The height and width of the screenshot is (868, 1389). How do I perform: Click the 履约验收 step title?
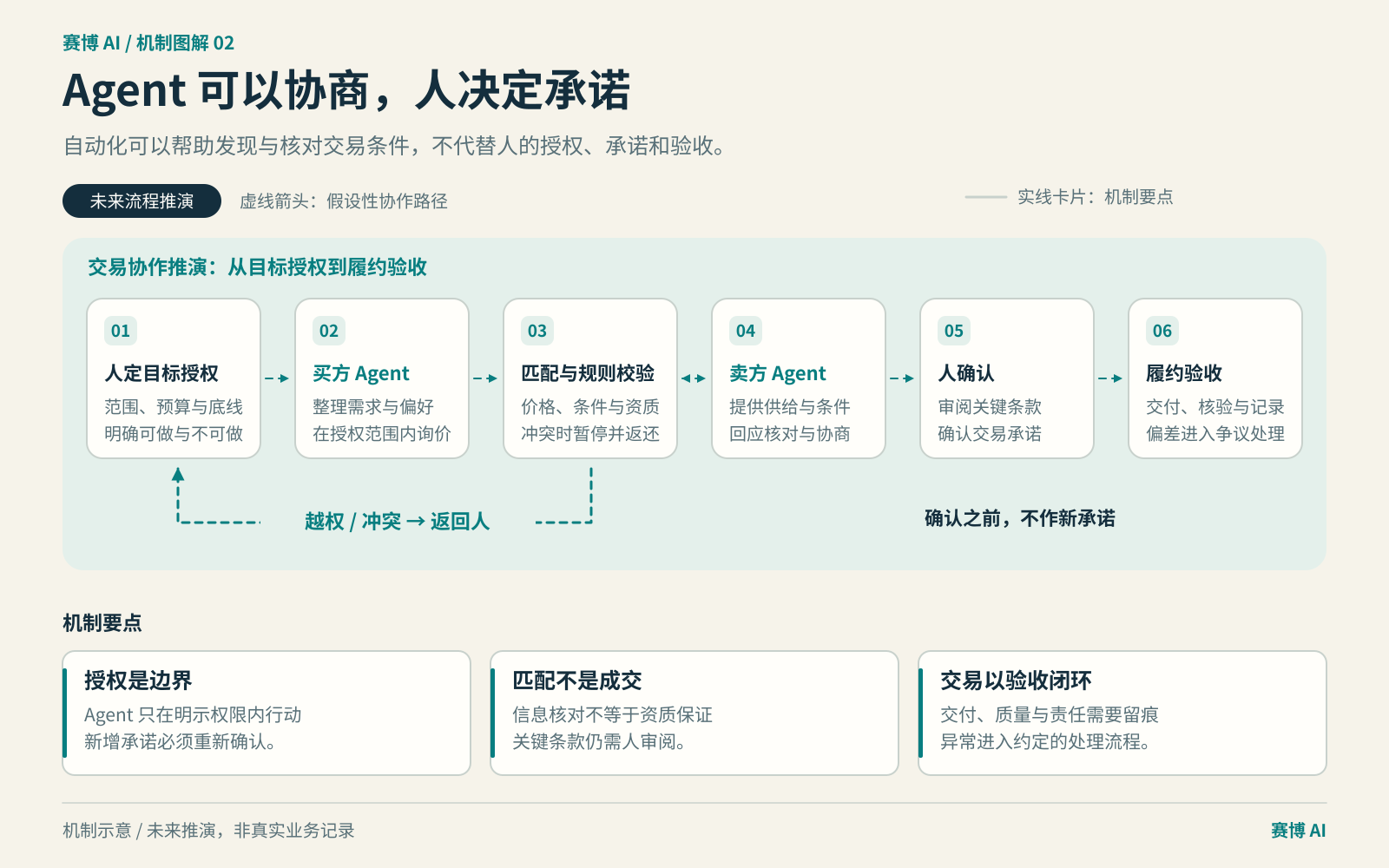pyautogui.click(x=1184, y=373)
